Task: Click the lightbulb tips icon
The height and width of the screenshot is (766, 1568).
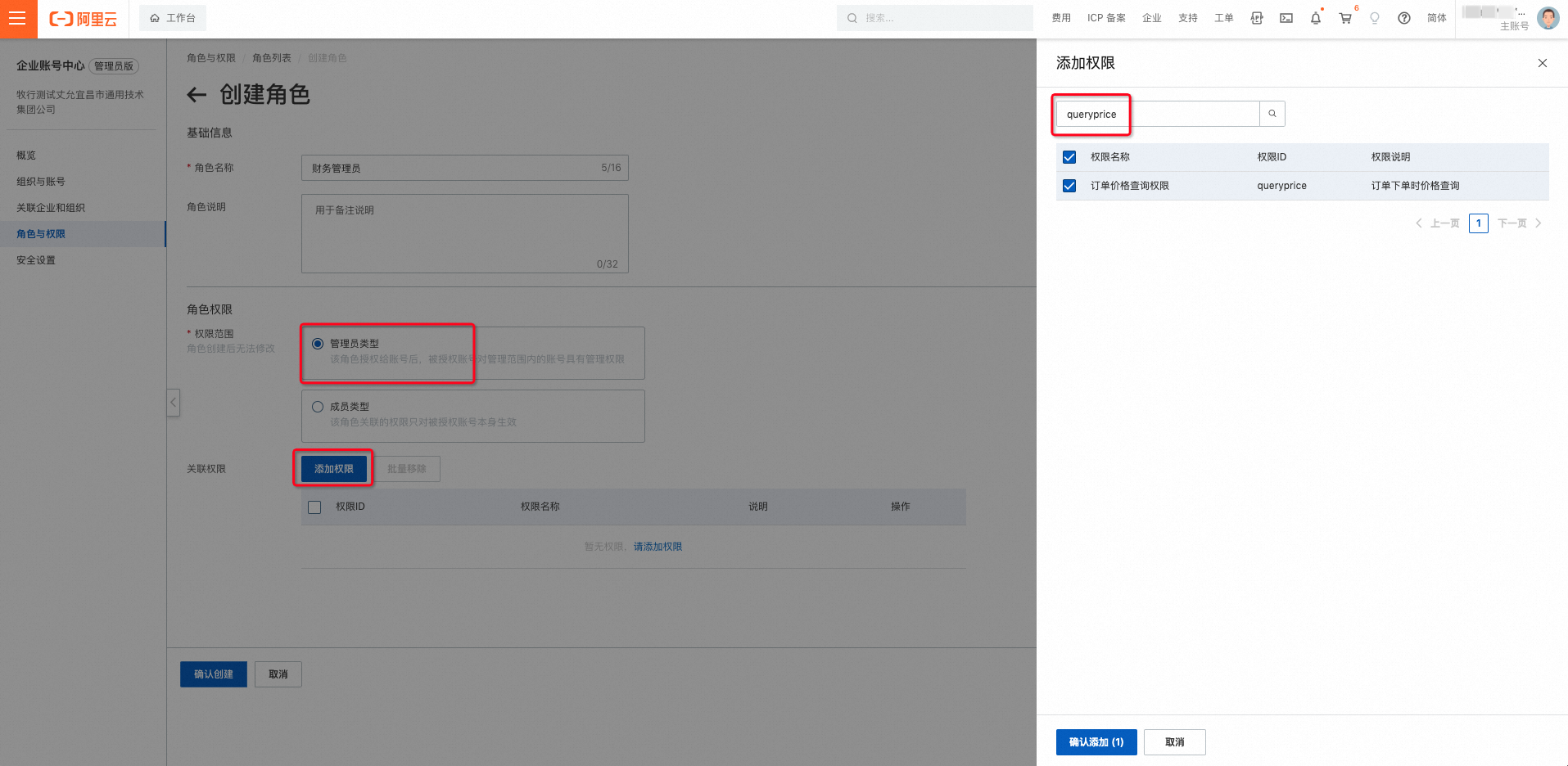Action: (x=1375, y=18)
